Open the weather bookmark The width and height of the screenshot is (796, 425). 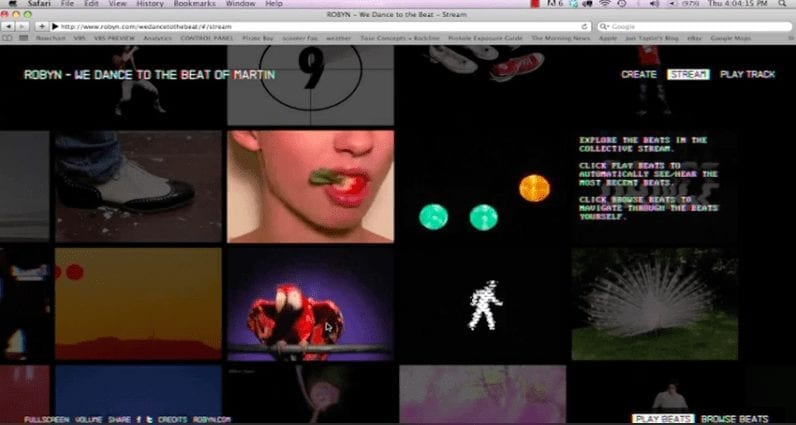click(339, 38)
